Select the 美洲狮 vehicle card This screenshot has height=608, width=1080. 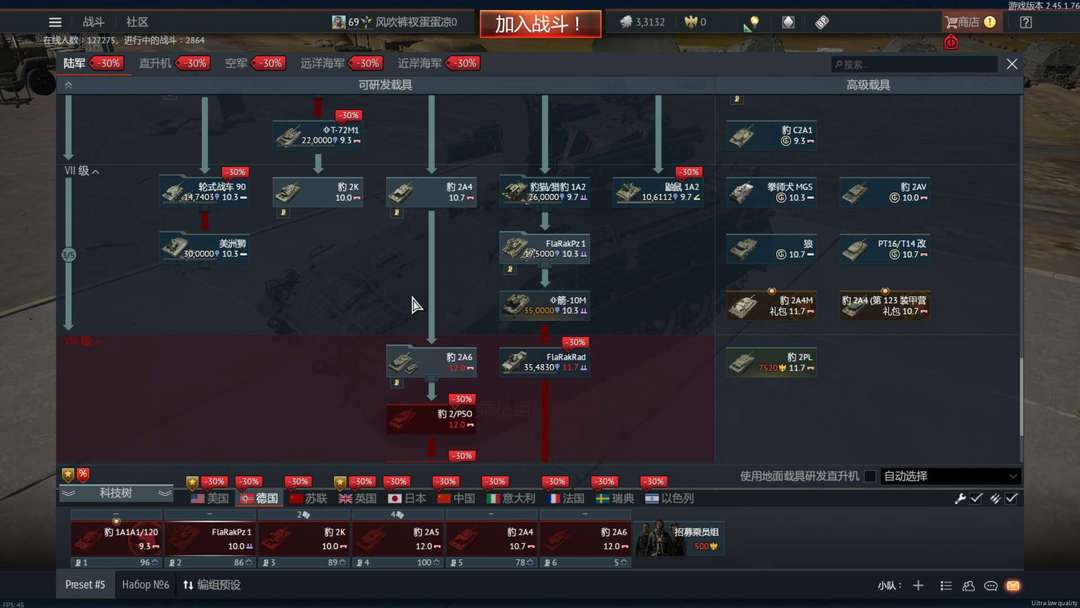pos(204,249)
